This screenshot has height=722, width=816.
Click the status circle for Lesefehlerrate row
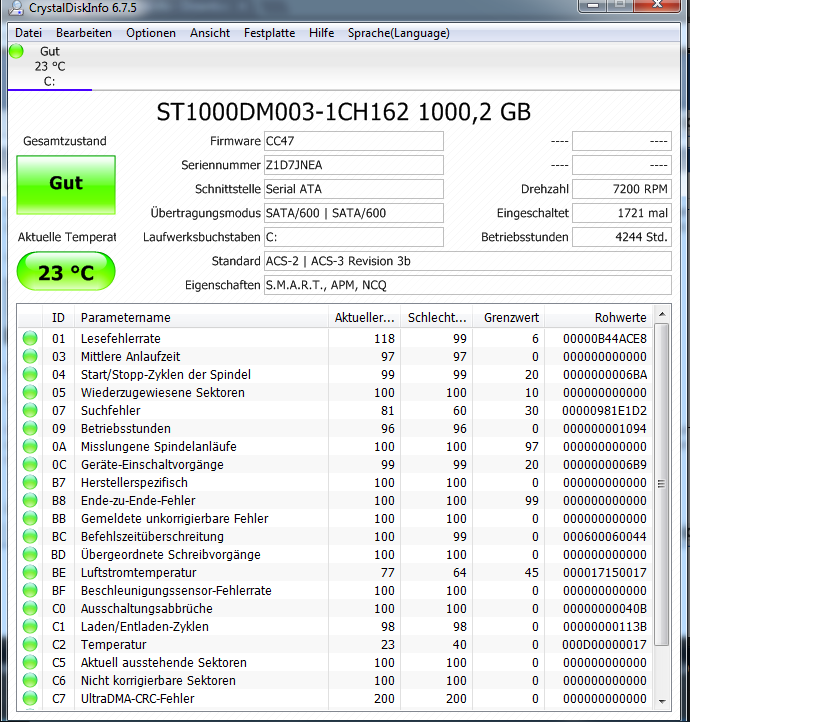click(x=30, y=338)
